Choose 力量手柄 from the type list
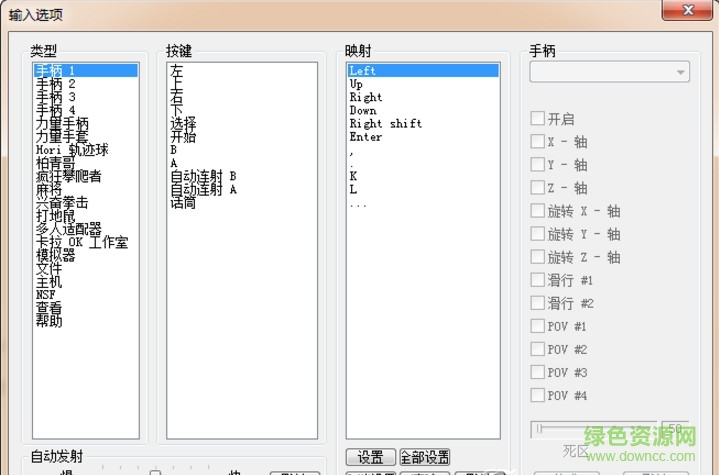 click(x=62, y=123)
